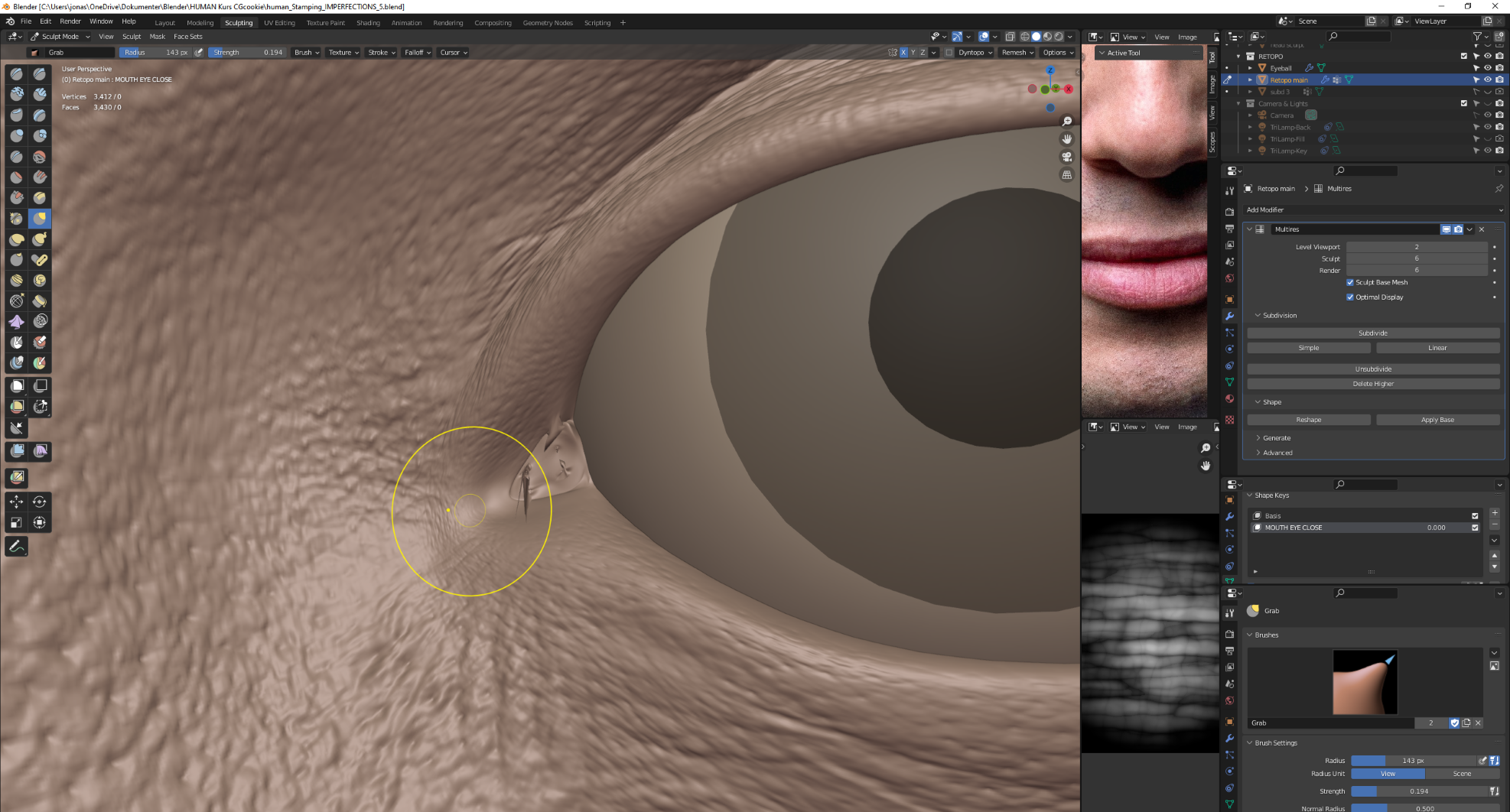
Task: Toggle Multires modifier viewport display
Action: [x=1446, y=229]
